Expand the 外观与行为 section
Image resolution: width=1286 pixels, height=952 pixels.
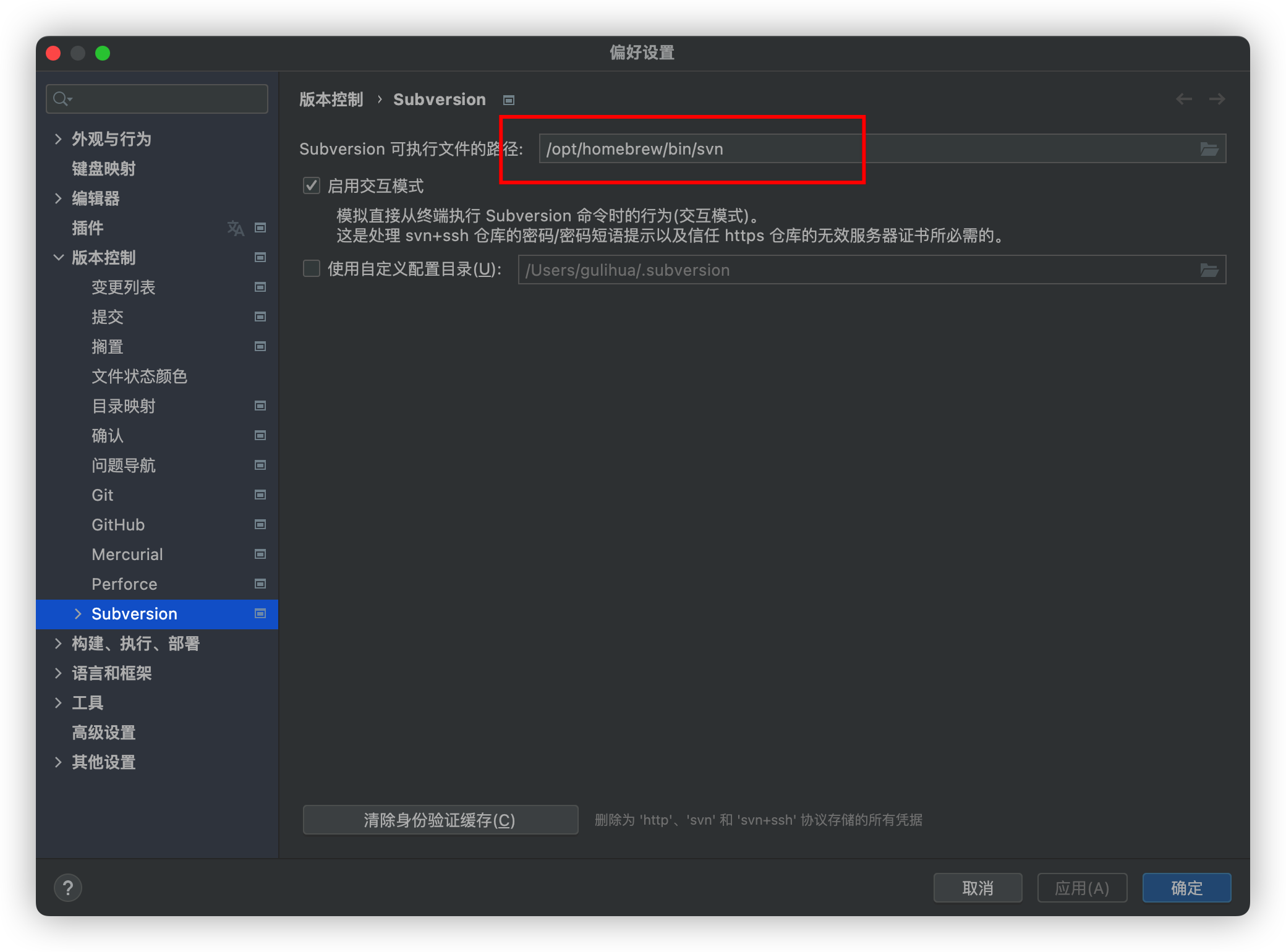click(x=58, y=139)
